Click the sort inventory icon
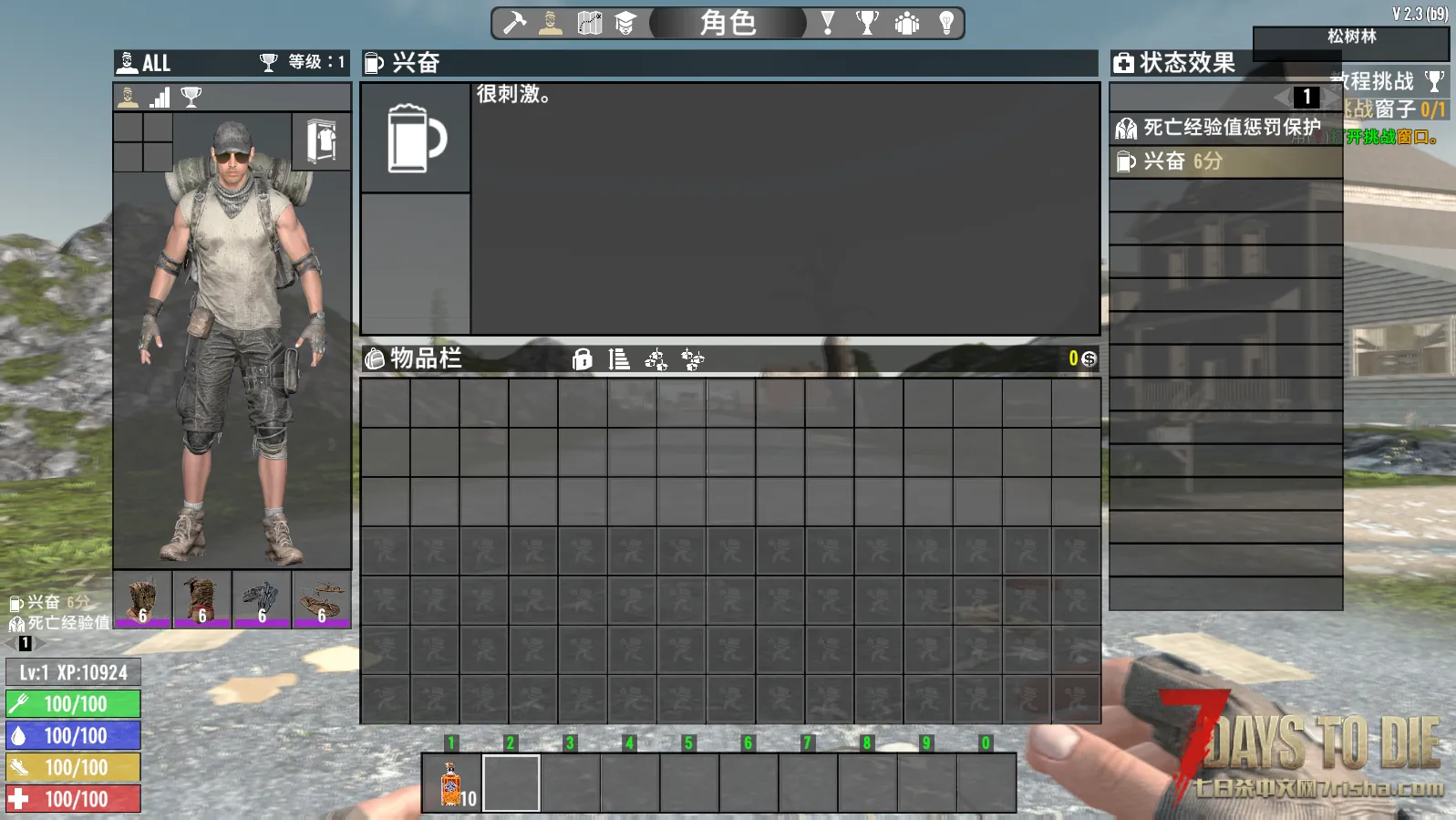This screenshot has height=820, width=1456. pos(619,359)
